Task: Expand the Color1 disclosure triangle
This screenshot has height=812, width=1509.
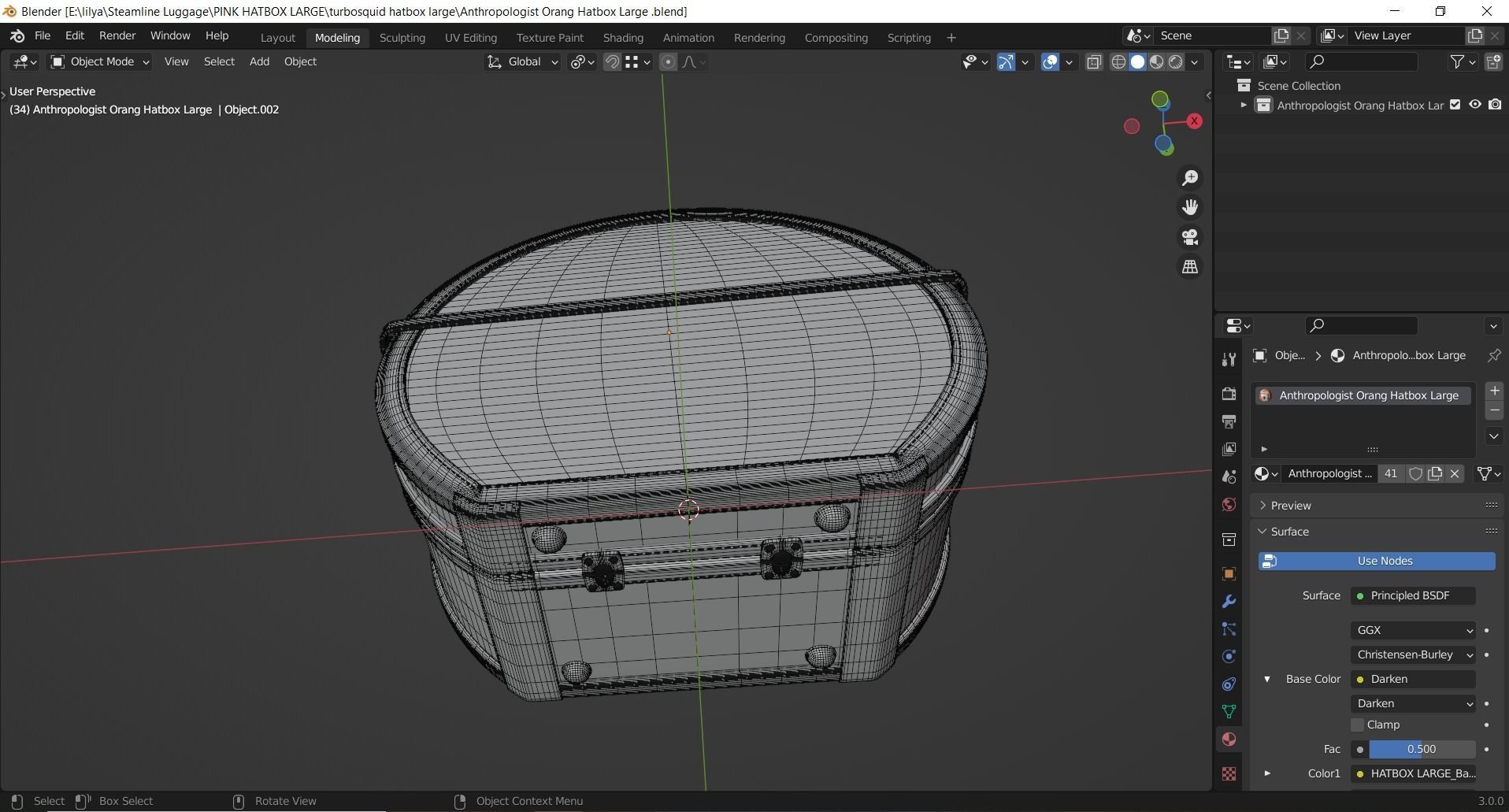Action: 1267,773
